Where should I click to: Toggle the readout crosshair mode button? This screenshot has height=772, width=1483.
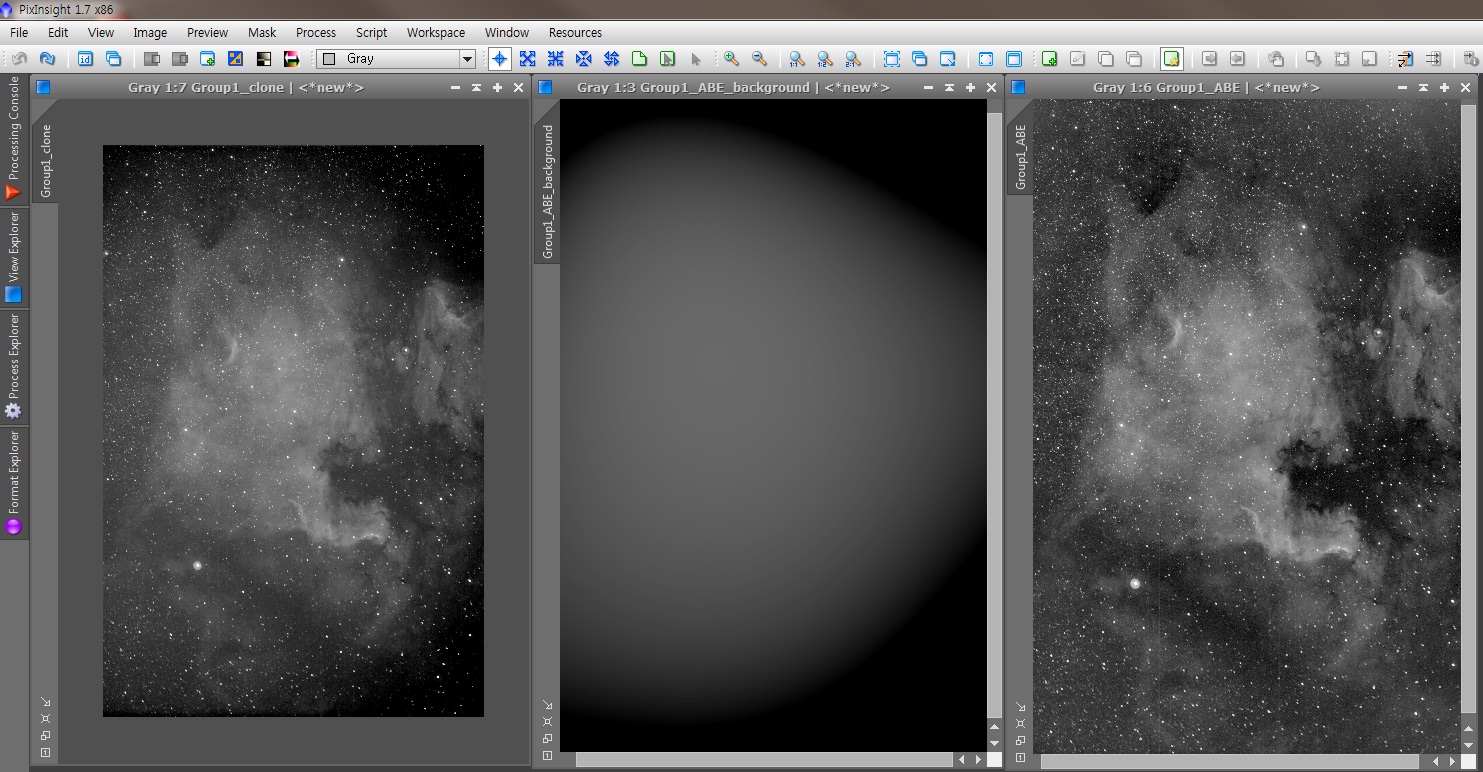(499, 59)
